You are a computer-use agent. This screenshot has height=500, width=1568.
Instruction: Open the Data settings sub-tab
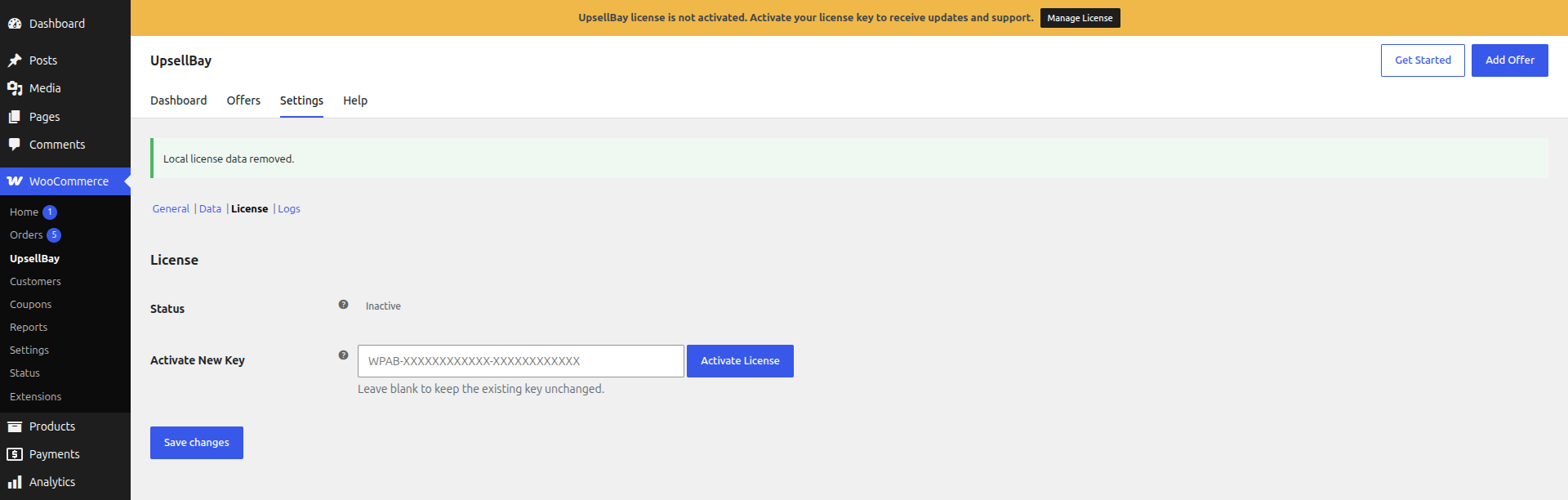click(x=210, y=209)
